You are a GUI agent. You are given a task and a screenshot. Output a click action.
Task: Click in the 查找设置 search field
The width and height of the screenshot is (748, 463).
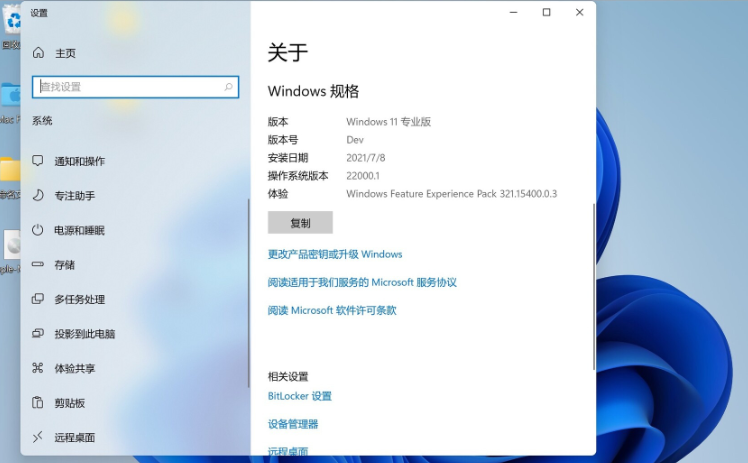coord(130,87)
